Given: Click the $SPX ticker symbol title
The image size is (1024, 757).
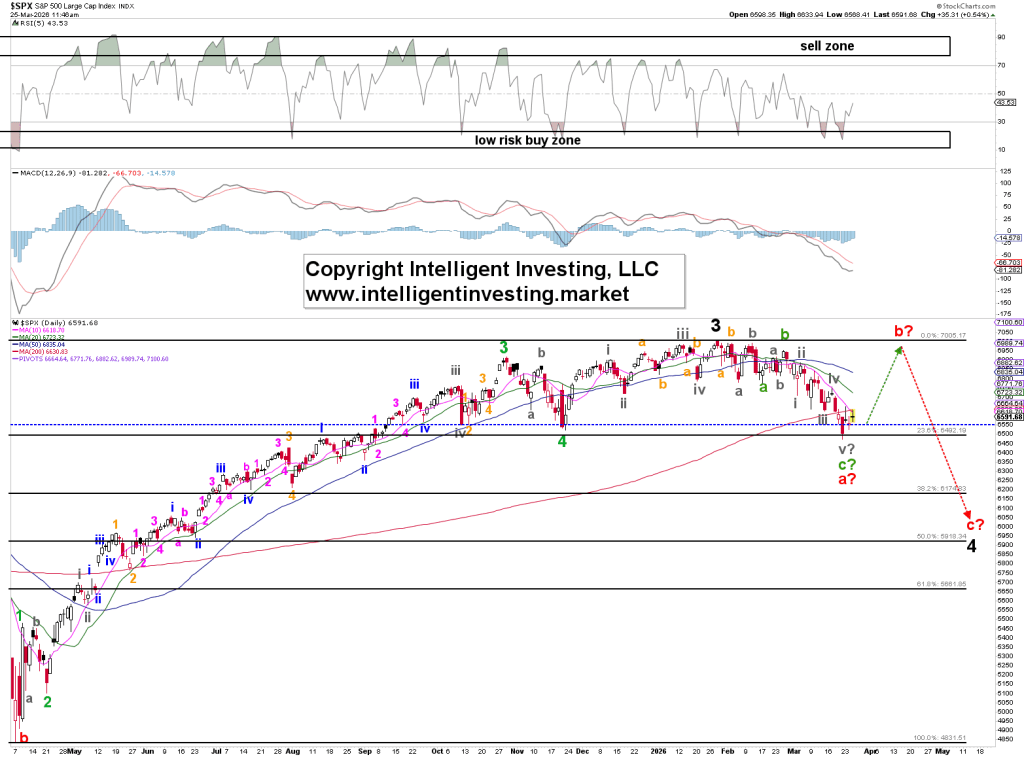Looking at the screenshot, I should coord(21,8).
